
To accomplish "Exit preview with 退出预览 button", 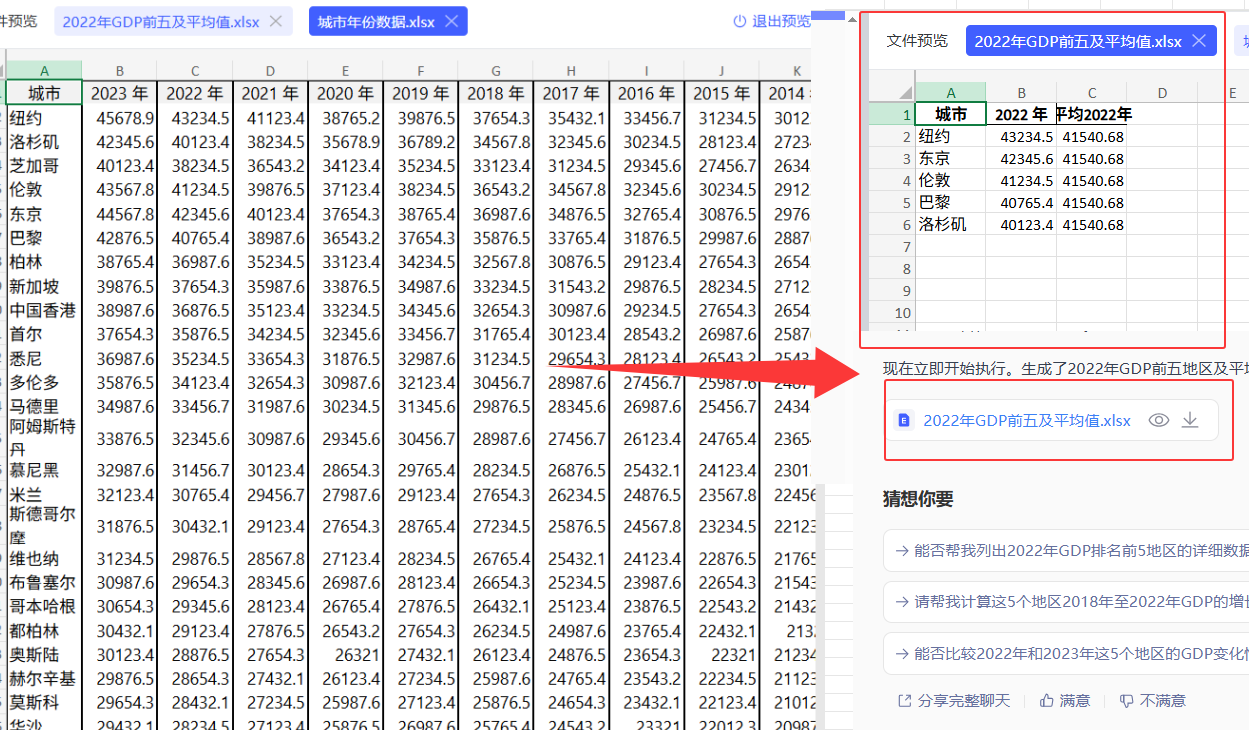I will point(772,21).
